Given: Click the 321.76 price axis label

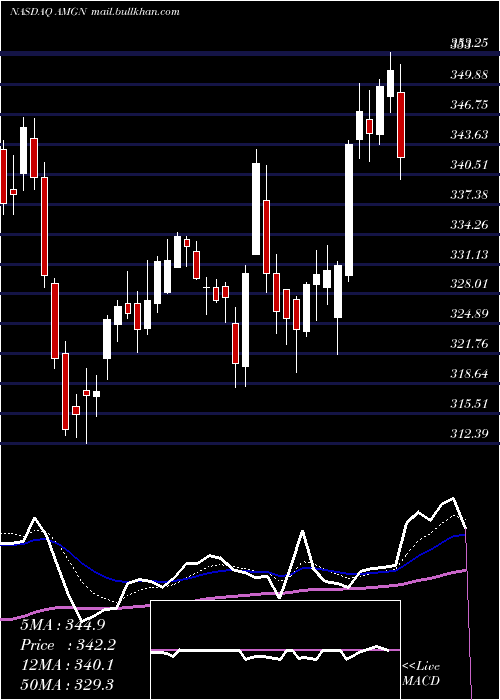Looking at the screenshot, I should [x=469, y=344].
